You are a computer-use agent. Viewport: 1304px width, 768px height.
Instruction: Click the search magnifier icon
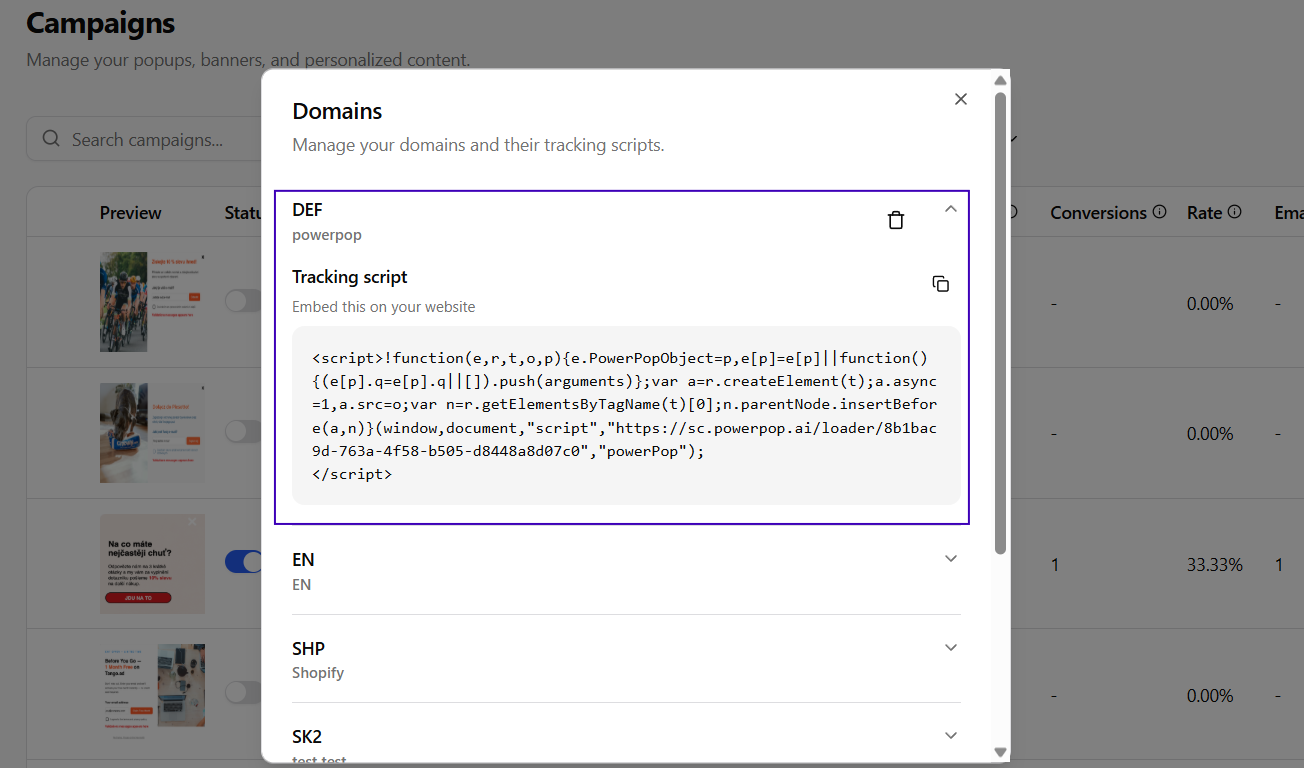[x=51, y=139]
